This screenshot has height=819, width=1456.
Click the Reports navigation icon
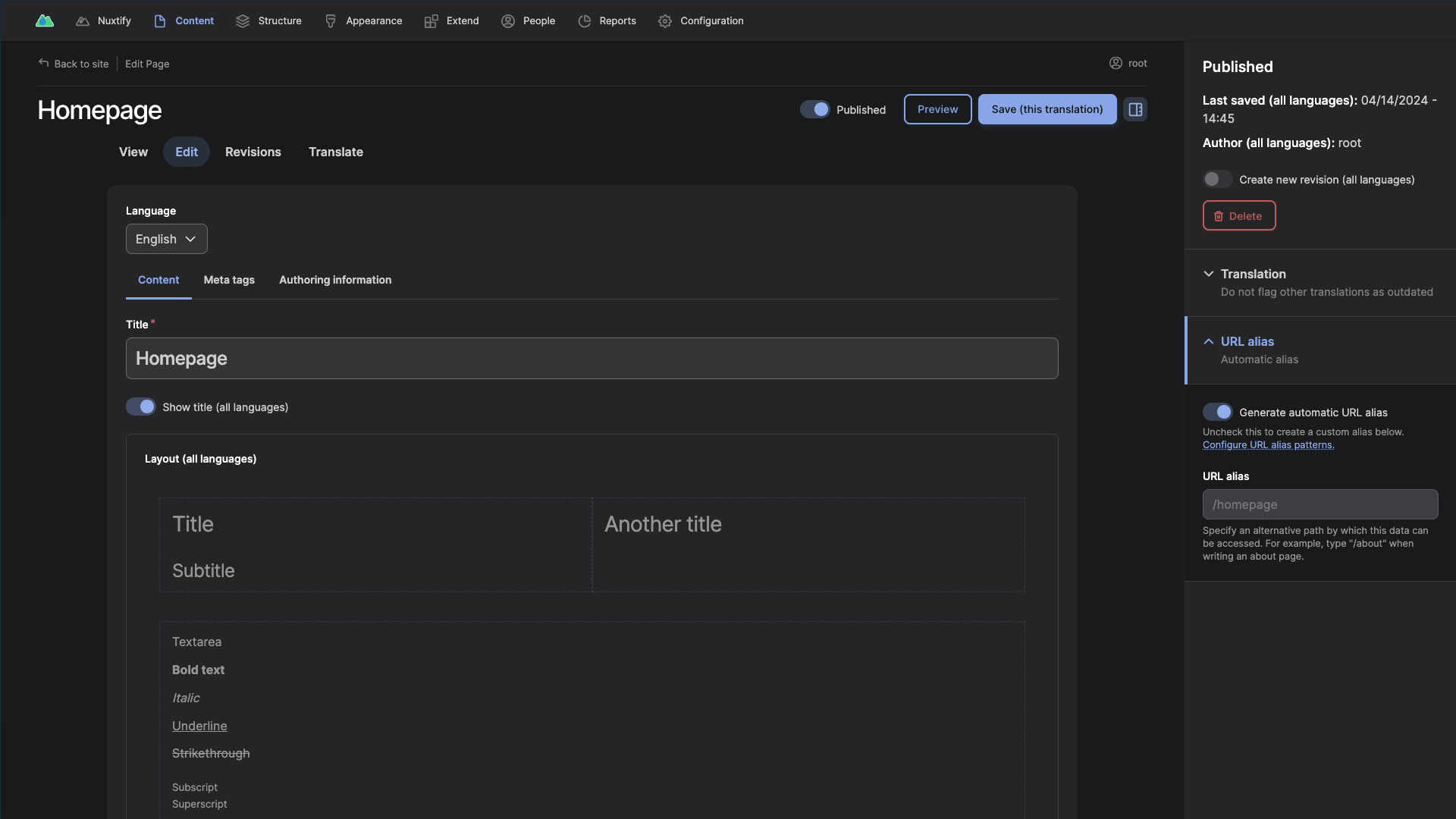click(585, 20)
